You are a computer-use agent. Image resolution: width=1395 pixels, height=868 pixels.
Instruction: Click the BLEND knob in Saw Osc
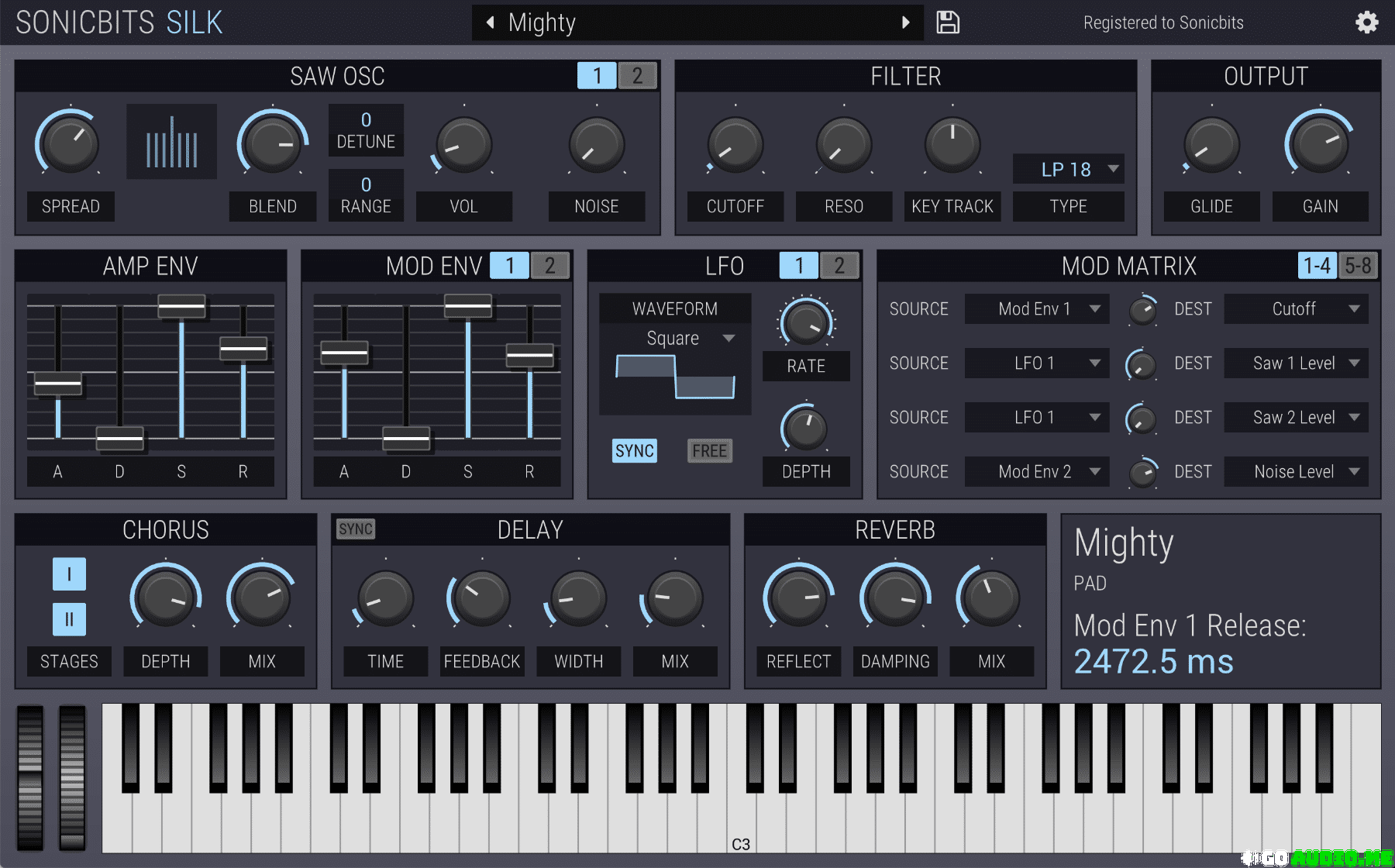[x=272, y=143]
